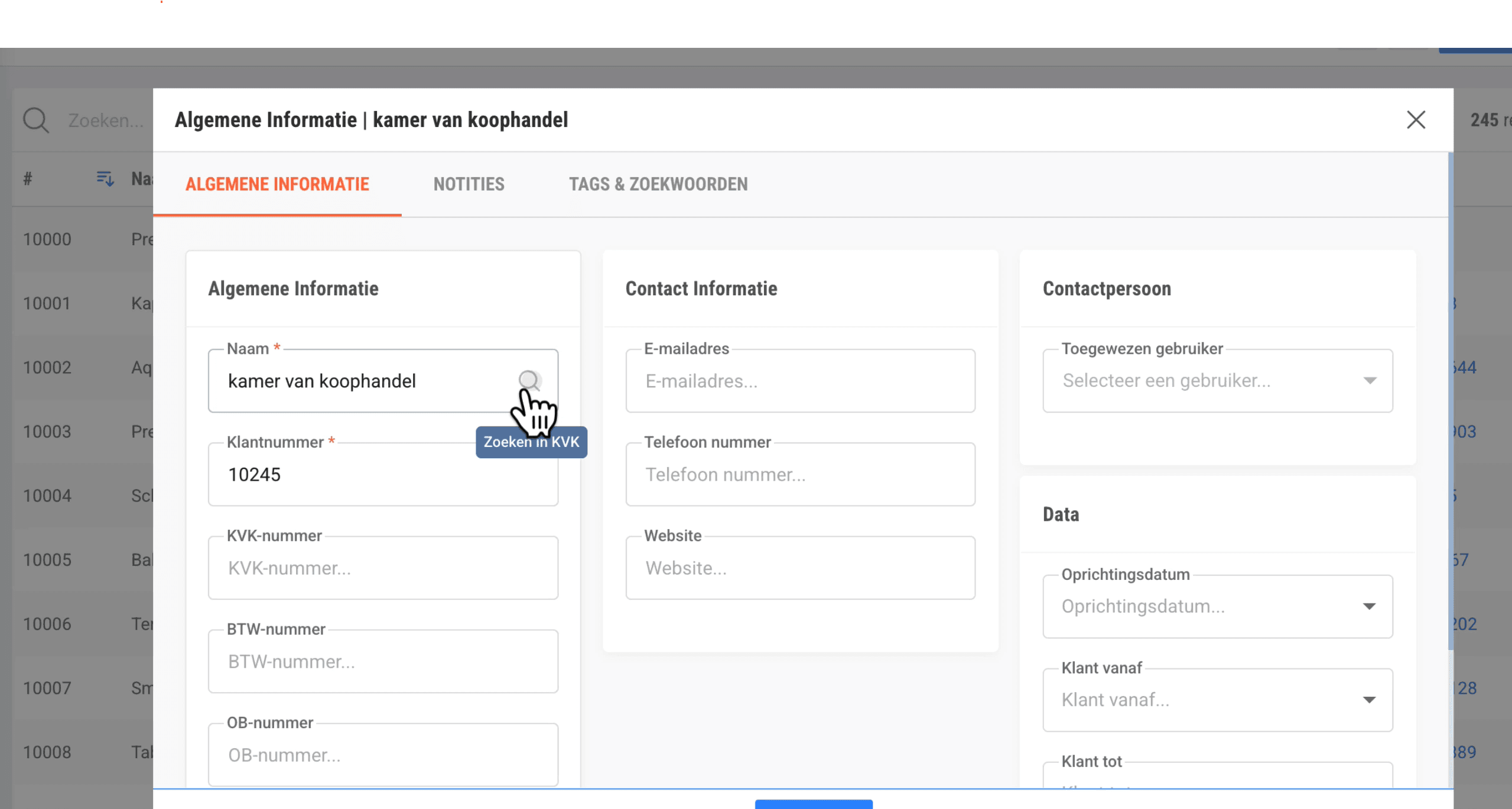
Task: Click the sort order icon in the table header
Action: click(105, 178)
